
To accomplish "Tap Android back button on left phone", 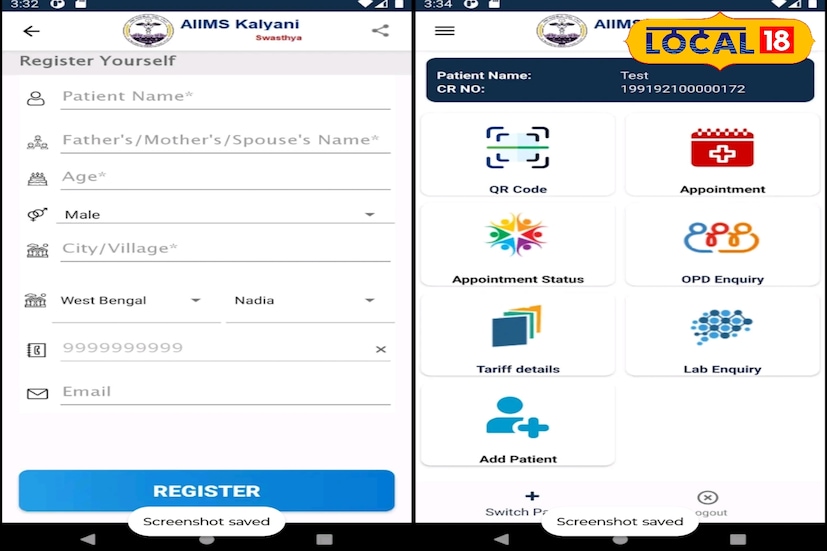I will coord(88,539).
